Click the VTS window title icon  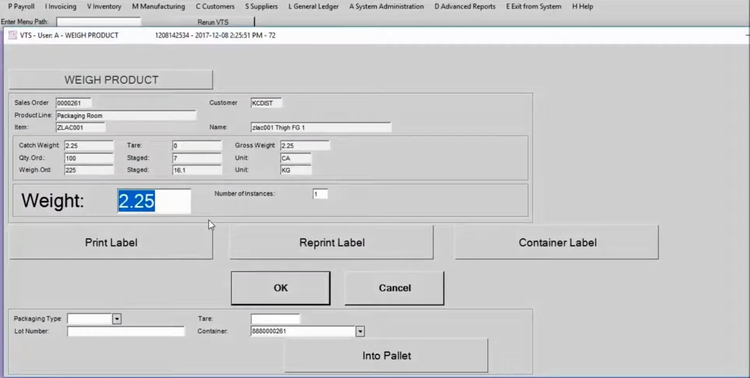tap(12, 35)
